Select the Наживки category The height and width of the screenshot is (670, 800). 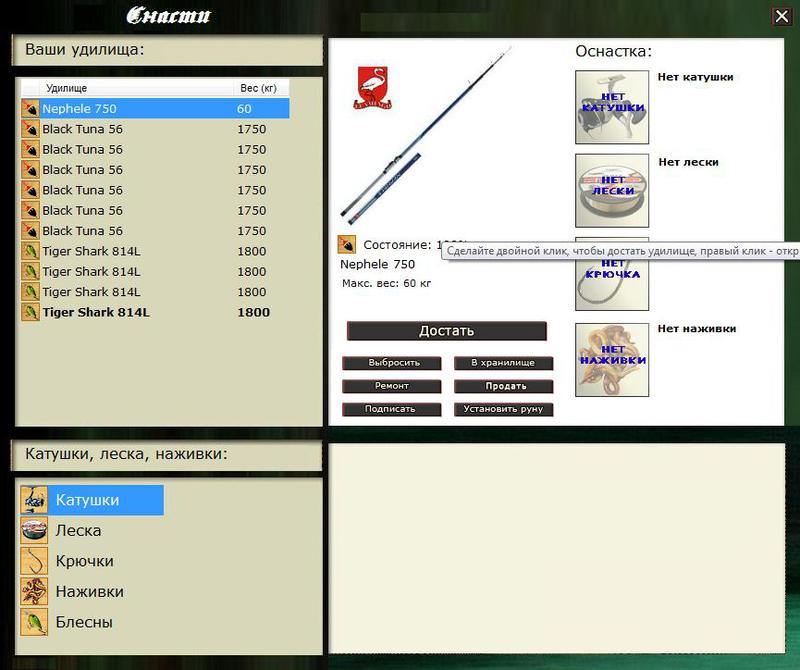89,591
